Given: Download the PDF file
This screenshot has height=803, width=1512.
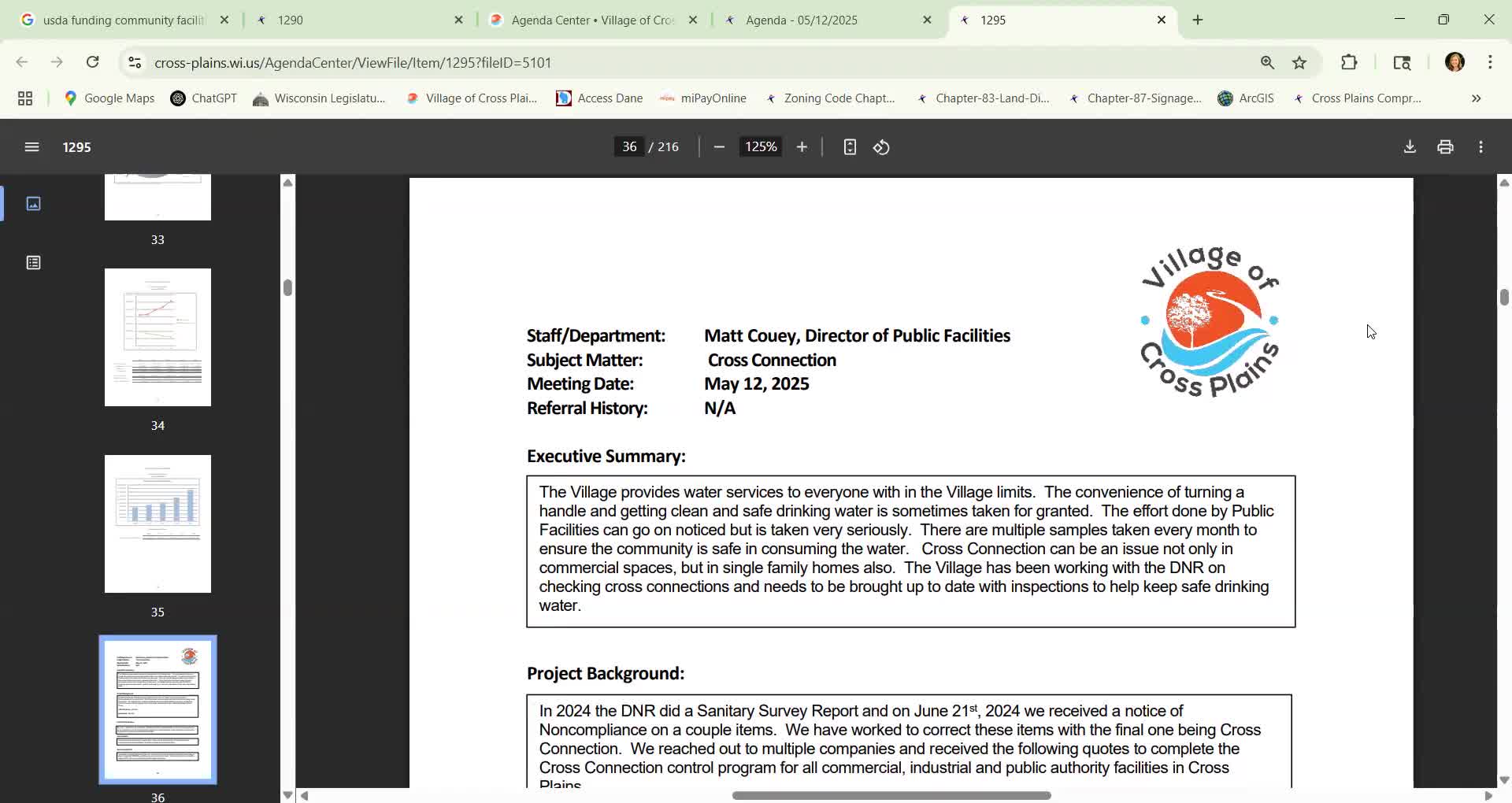Looking at the screenshot, I should click(1410, 147).
